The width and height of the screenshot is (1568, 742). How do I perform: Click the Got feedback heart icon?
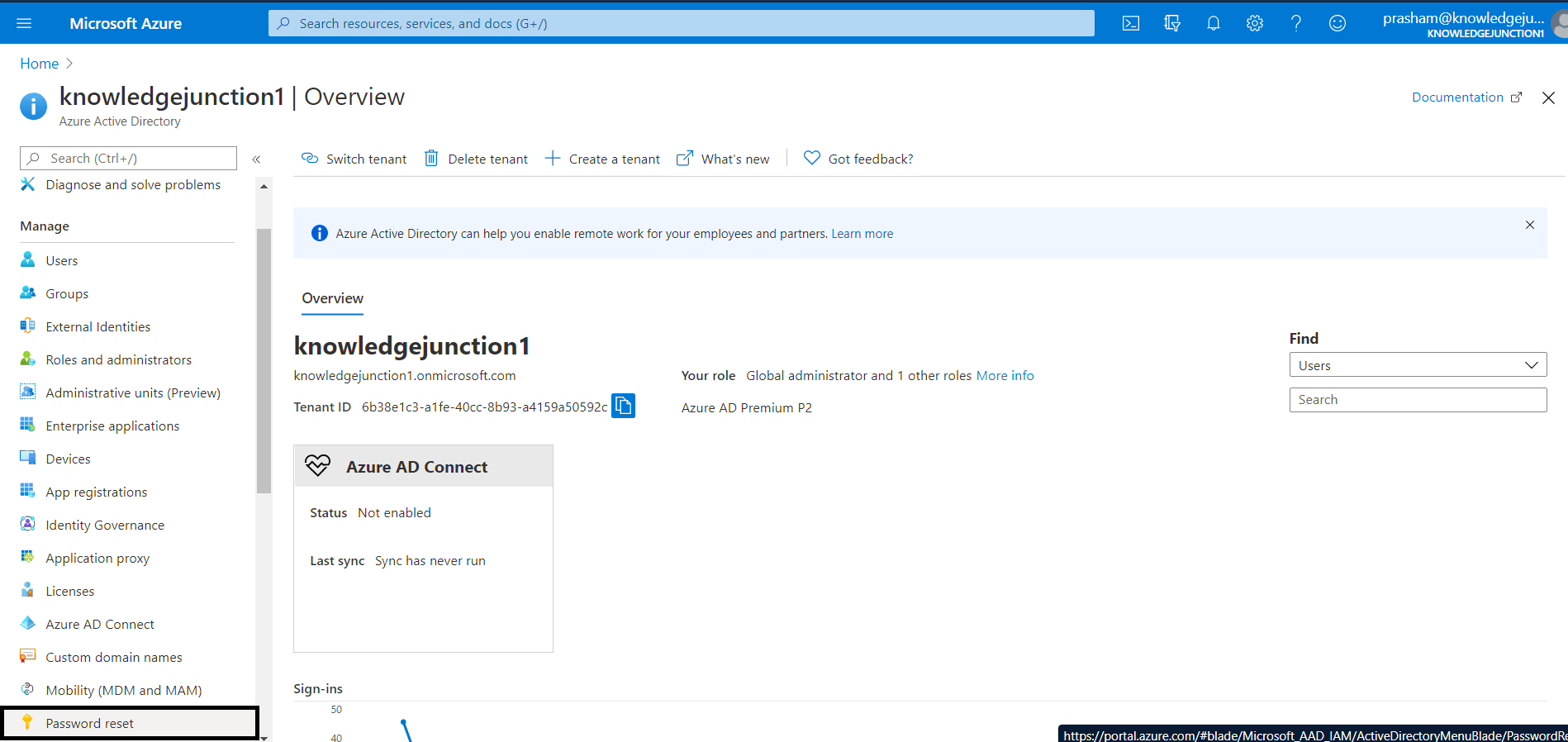click(812, 158)
